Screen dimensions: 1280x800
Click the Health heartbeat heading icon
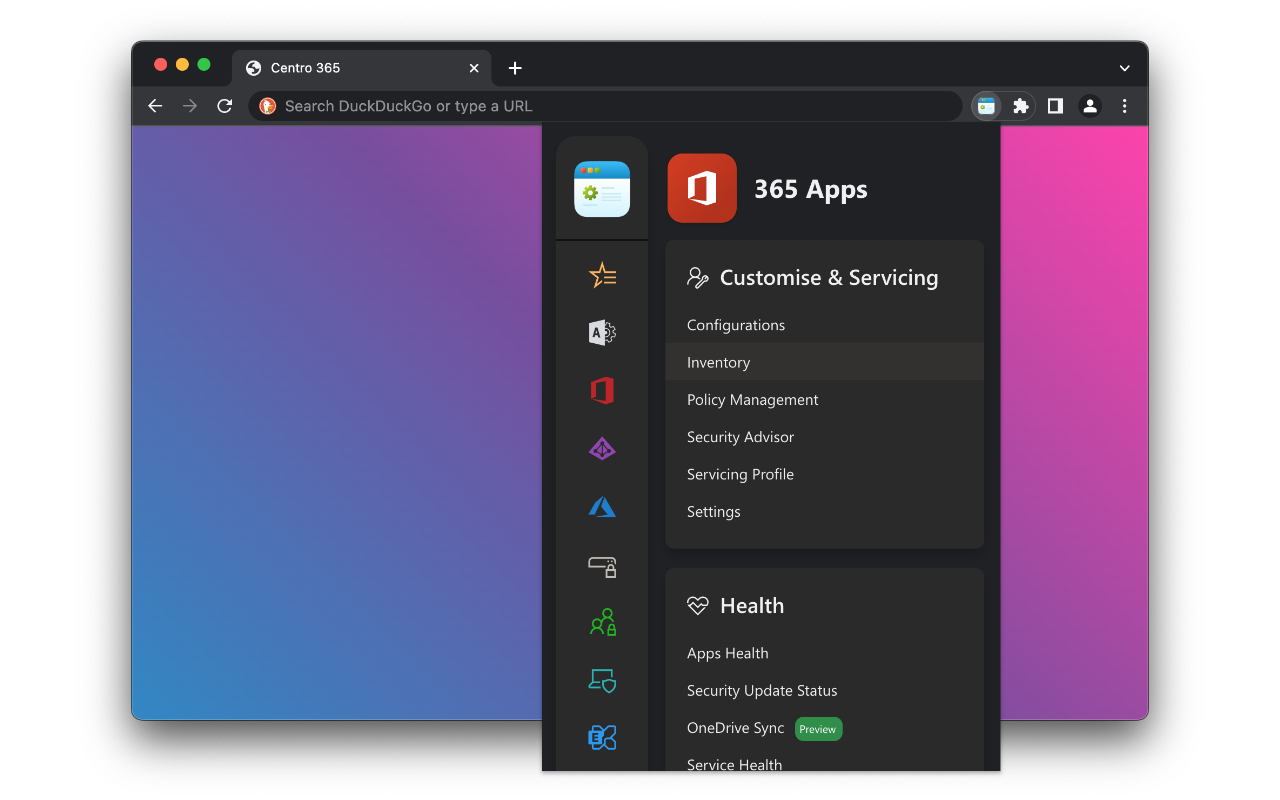pos(698,606)
